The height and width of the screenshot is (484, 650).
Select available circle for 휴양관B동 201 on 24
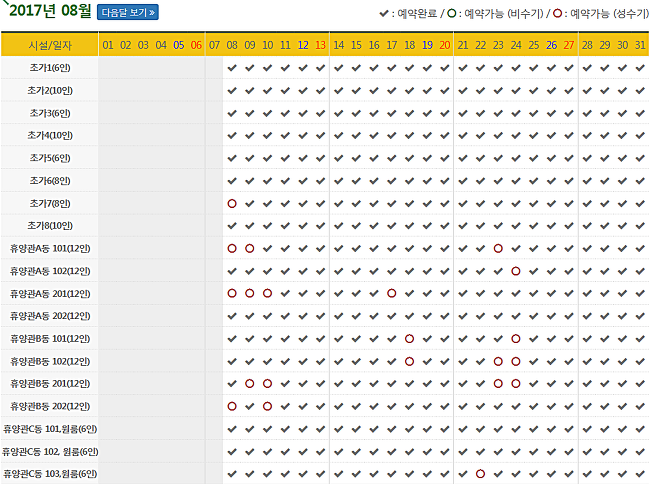[516, 383]
